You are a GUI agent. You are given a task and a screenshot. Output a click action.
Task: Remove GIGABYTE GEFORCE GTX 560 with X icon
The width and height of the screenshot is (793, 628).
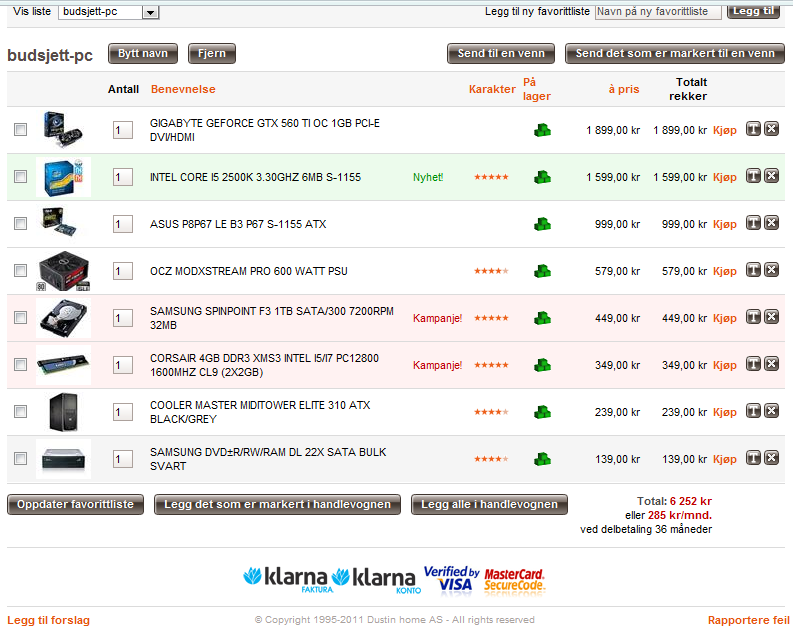click(x=771, y=129)
